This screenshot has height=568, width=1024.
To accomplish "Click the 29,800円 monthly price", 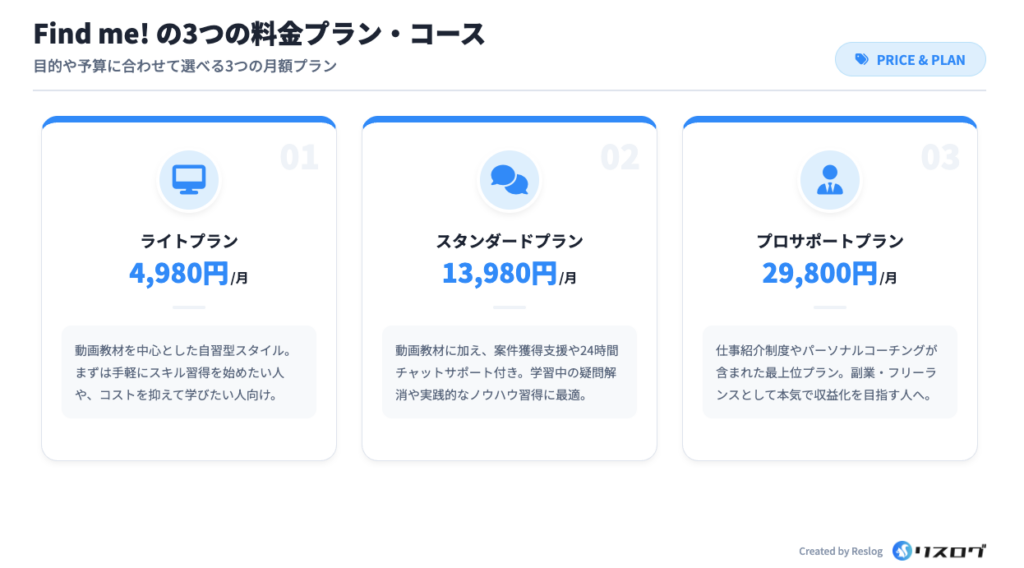I will pos(820,273).
